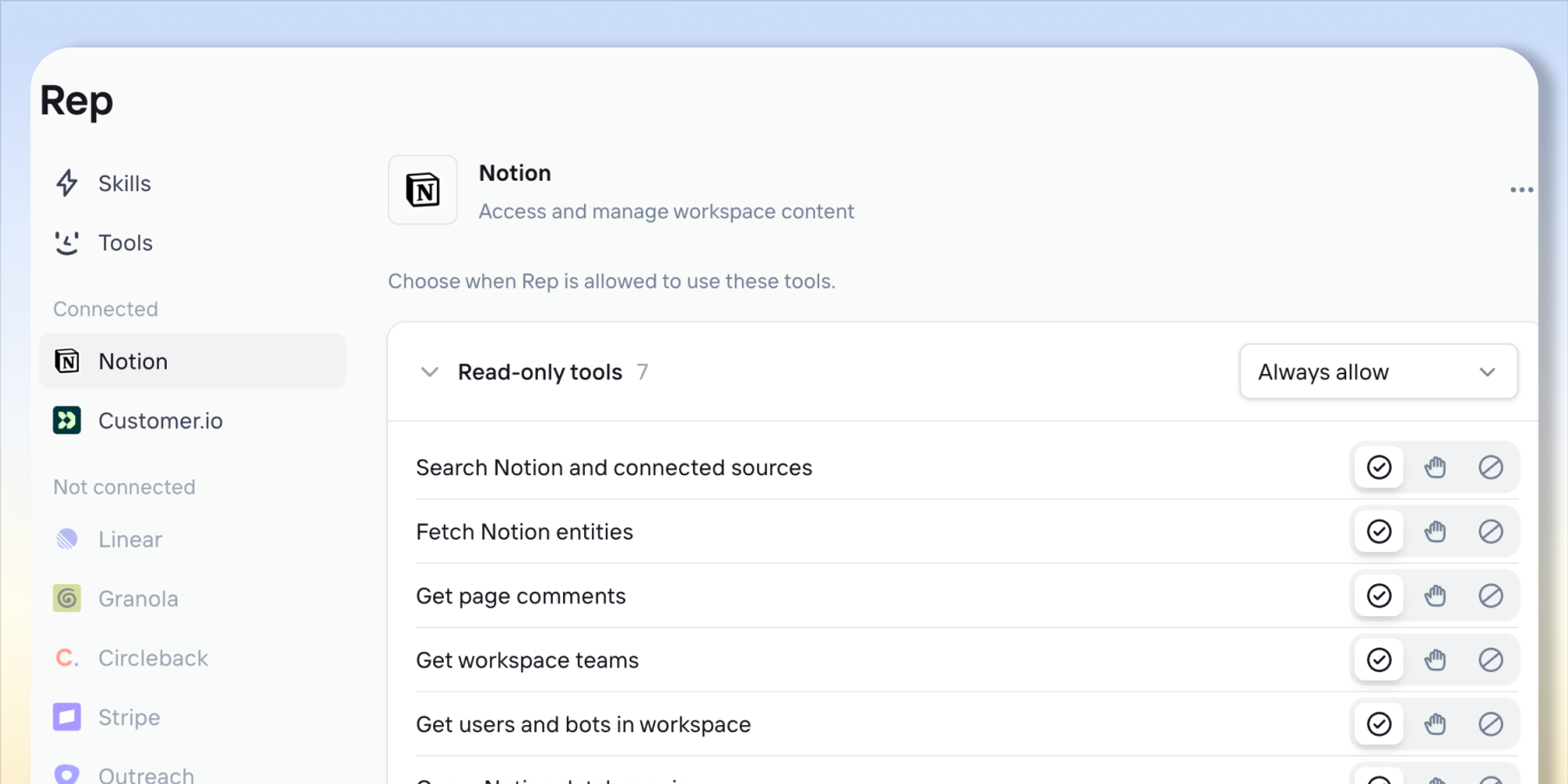The height and width of the screenshot is (784, 1568).
Task: Open the Linear integration entry
Action: 192,539
